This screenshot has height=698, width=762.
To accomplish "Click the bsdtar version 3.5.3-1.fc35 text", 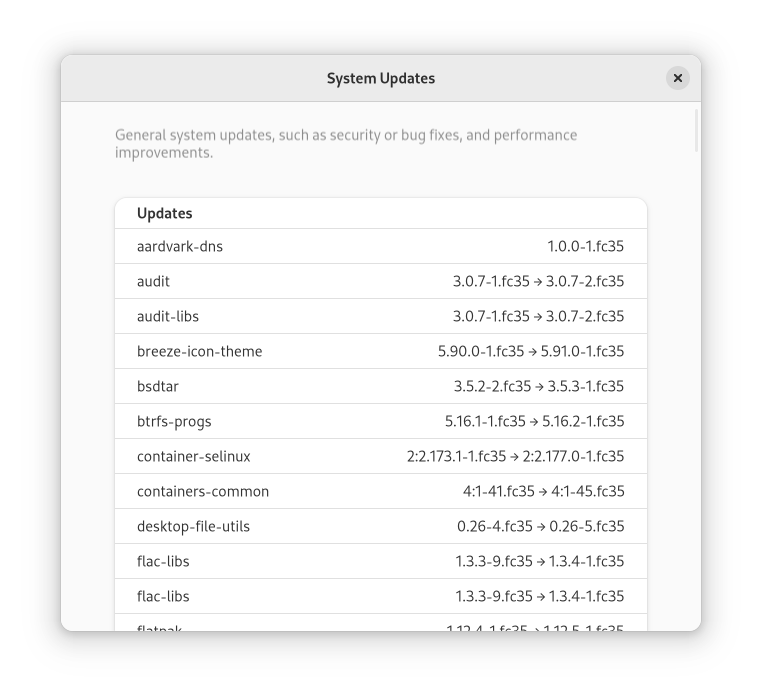I will (x=585, y=386).
